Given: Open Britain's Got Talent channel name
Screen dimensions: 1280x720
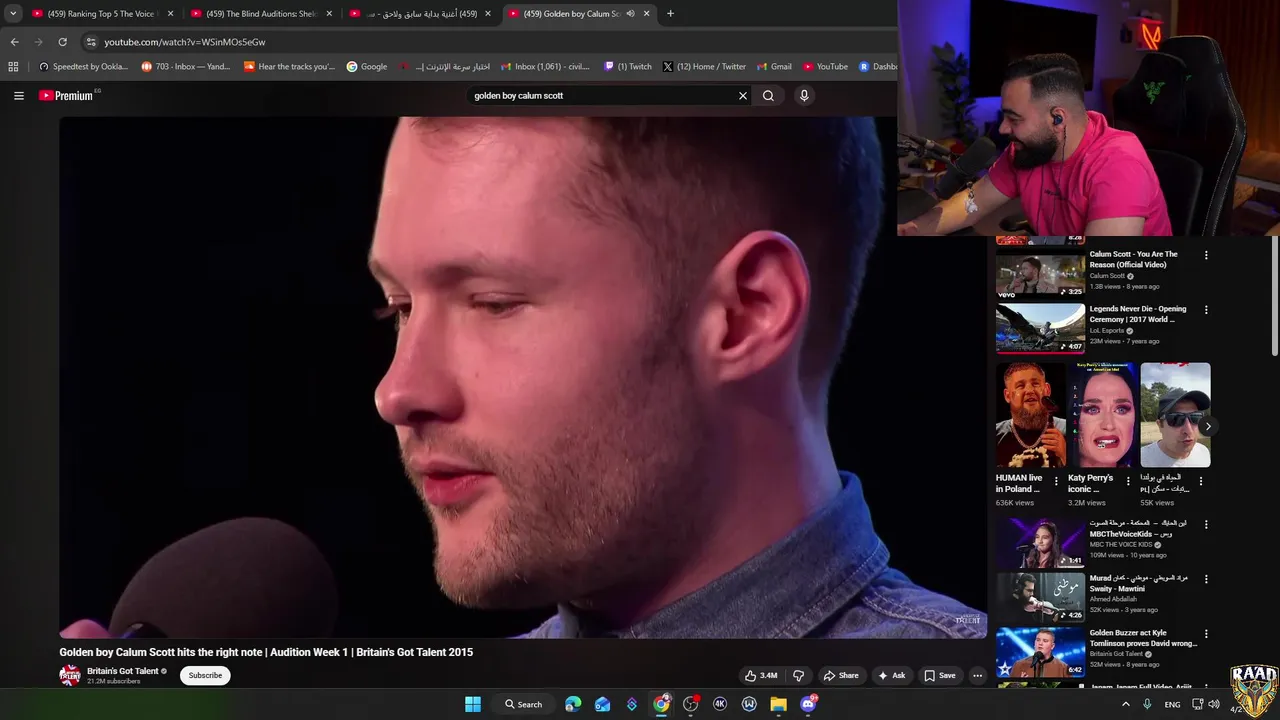Looking at the screenshot, I should point(123,671).
